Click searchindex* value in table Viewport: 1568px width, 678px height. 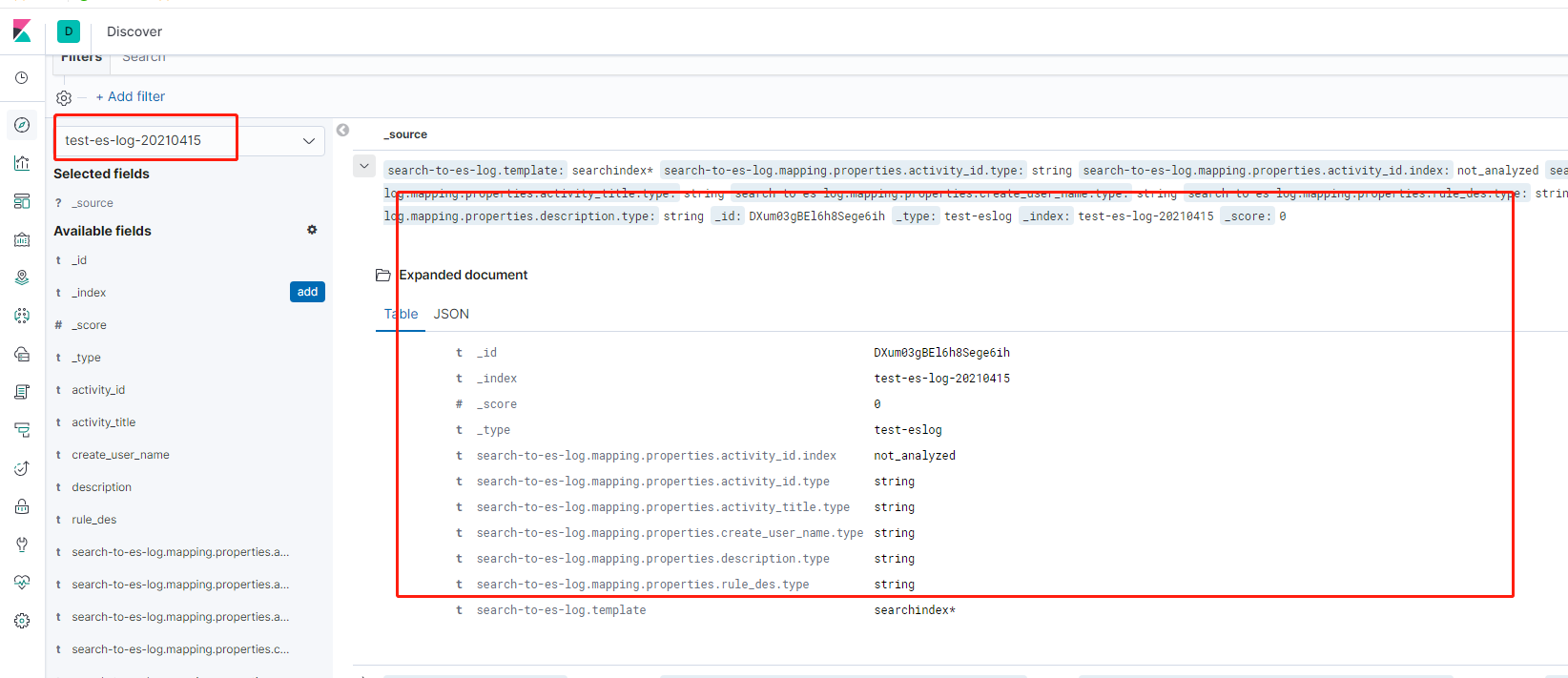[915, 610]
